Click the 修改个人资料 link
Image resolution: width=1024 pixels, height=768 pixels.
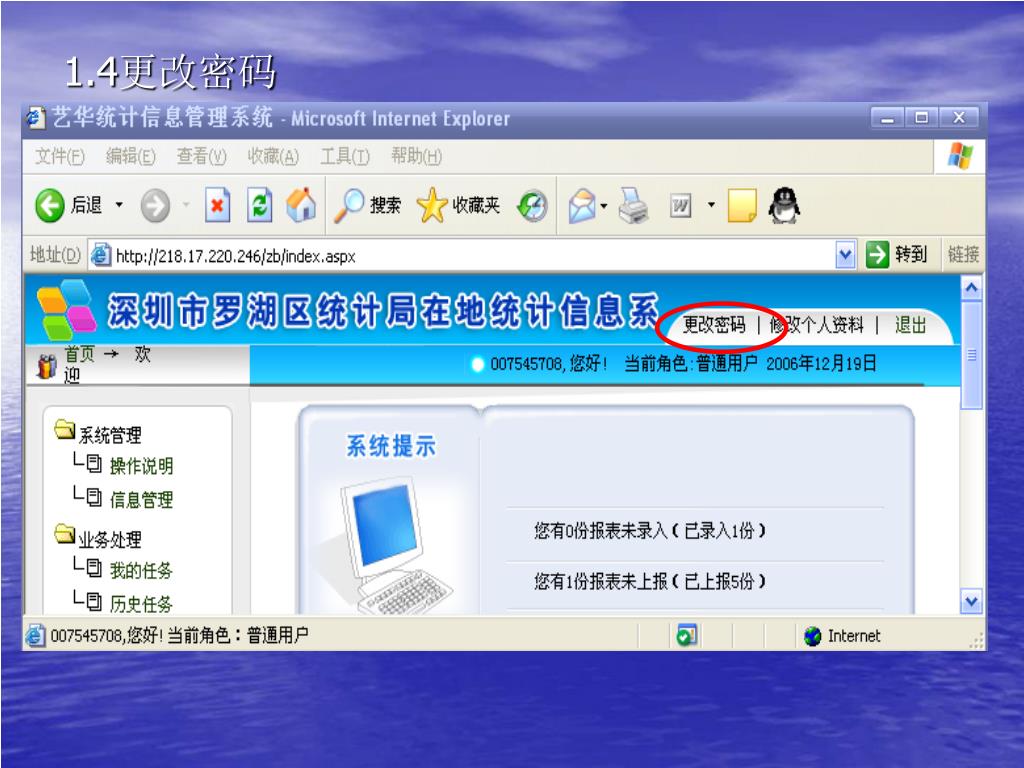click(x=816, y=325)
